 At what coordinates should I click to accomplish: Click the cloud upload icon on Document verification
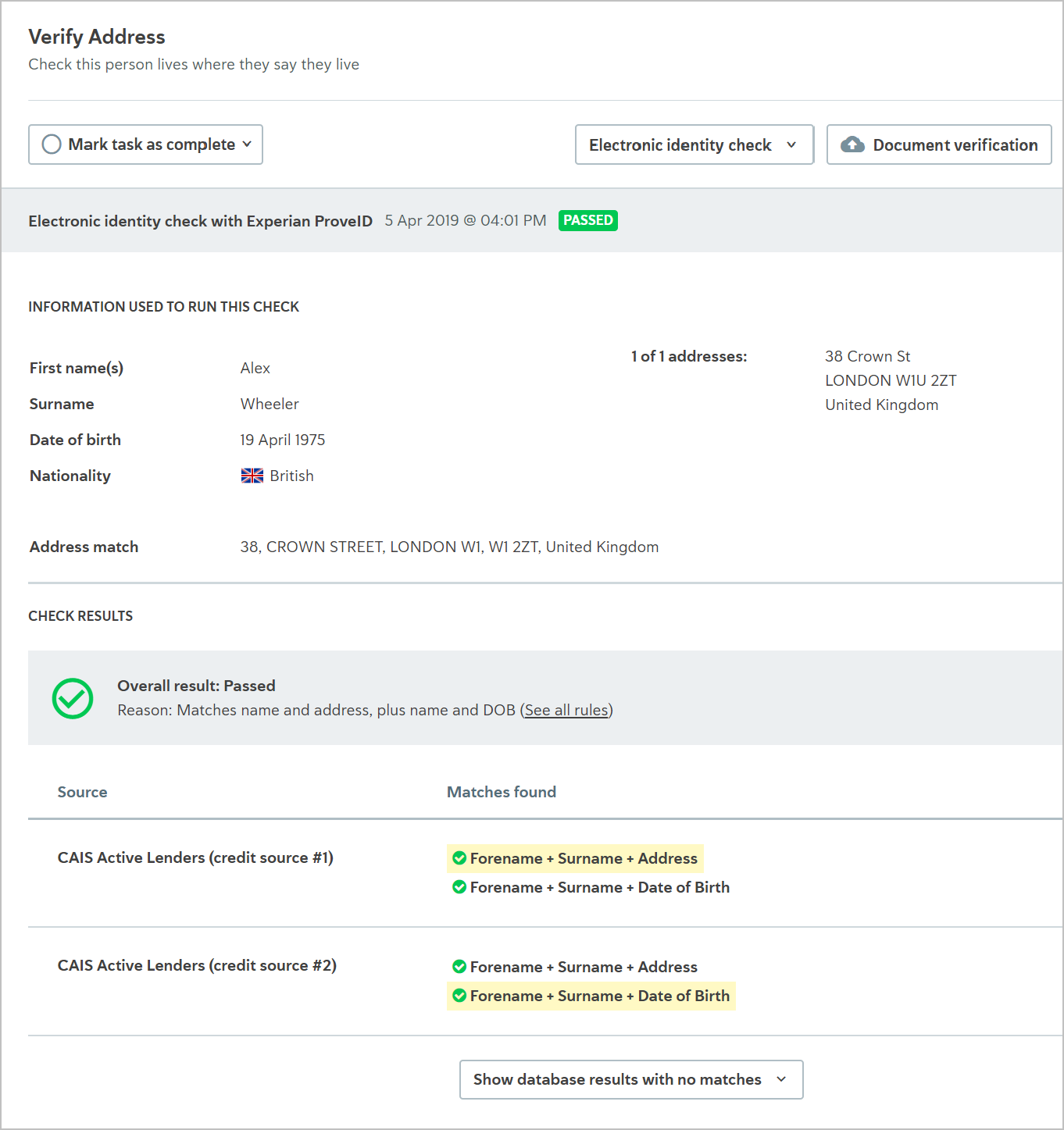click(852, 144)
